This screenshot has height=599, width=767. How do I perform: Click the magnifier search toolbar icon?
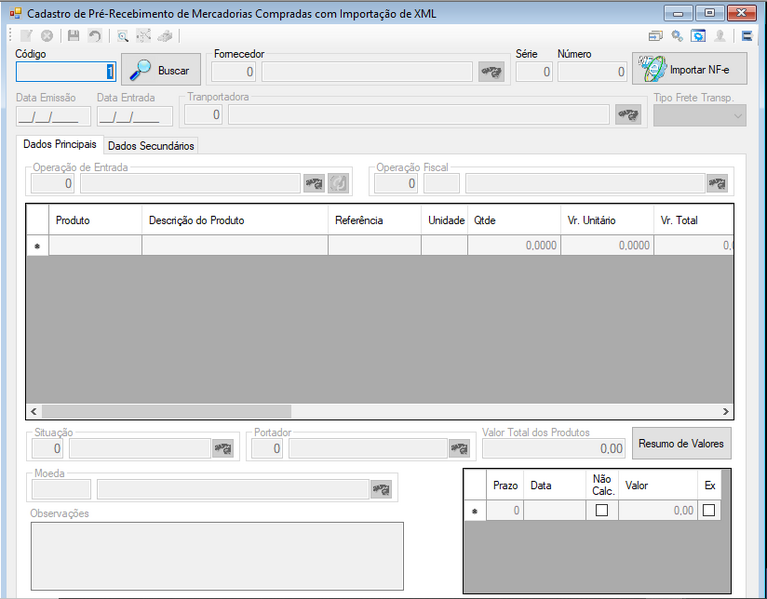pos(122,36)
